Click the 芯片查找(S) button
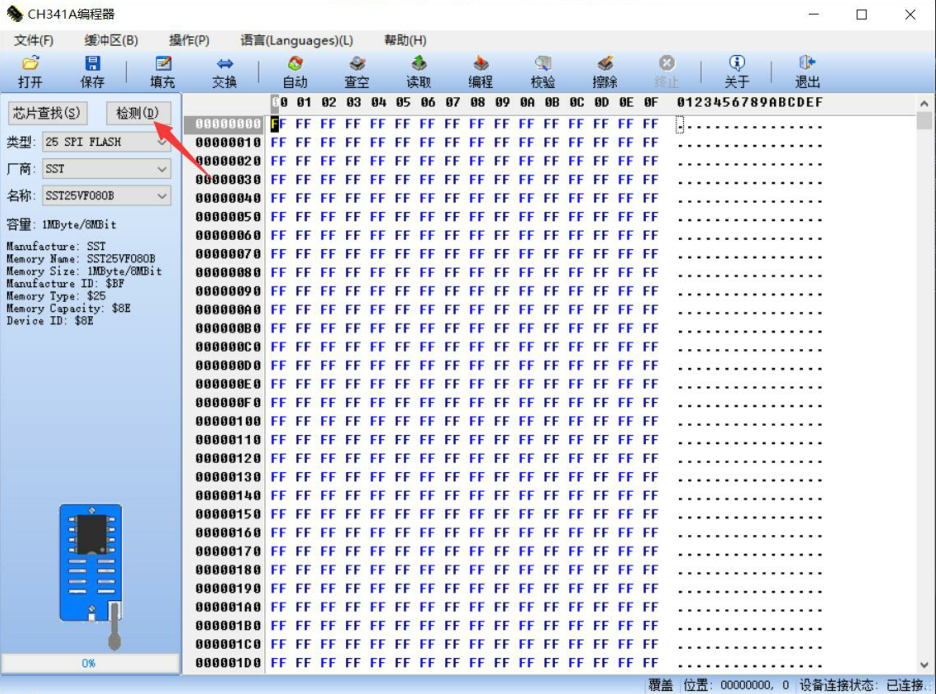Viewport: 936px width, 694px height. (x=47, y=113)
